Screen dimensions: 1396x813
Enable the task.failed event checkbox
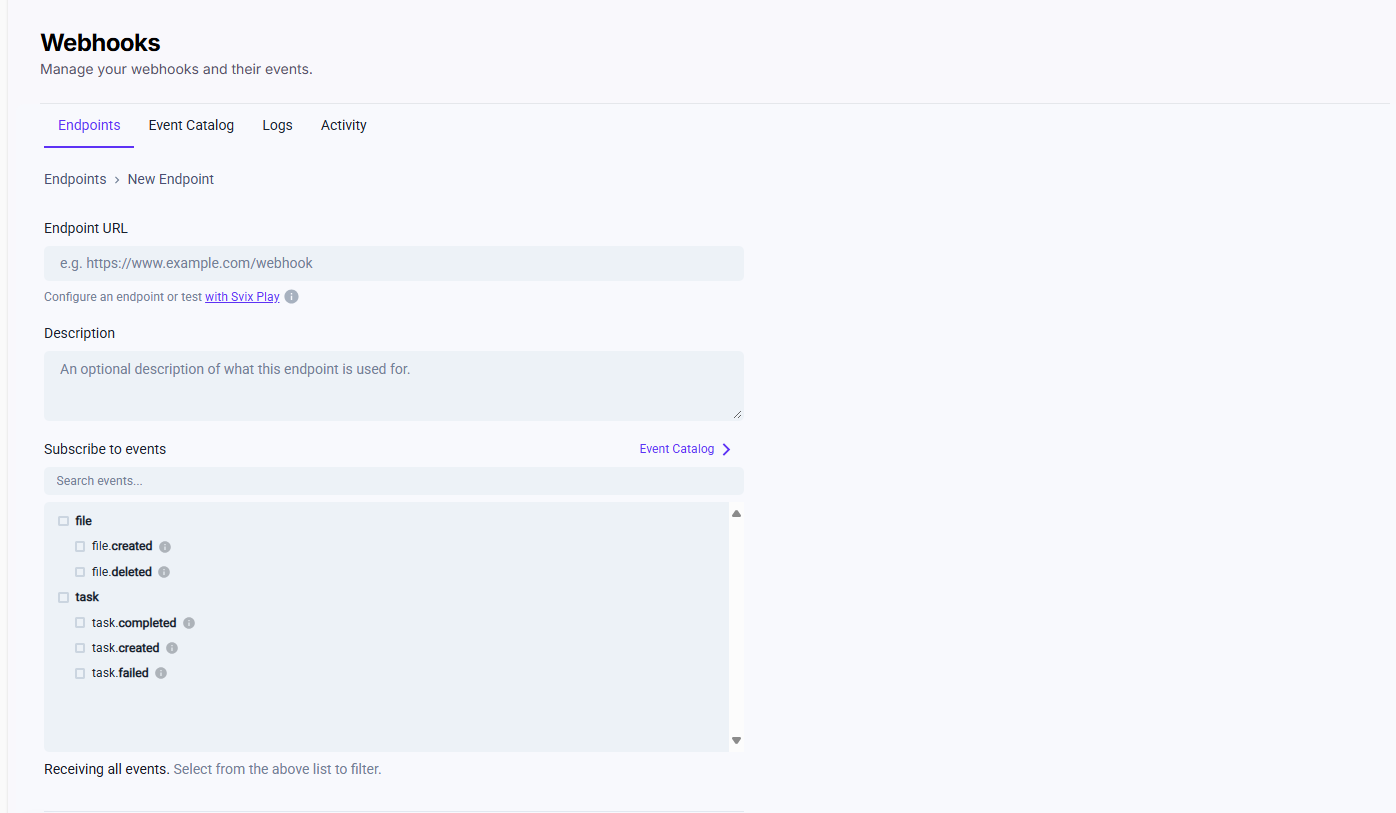coord(80,673)
